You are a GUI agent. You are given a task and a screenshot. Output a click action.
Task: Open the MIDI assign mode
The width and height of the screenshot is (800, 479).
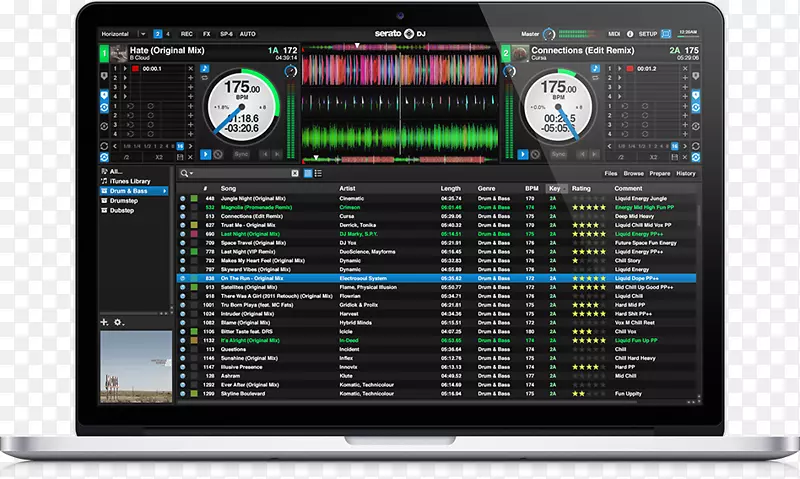pyautogui.click(x=614, y=34)
